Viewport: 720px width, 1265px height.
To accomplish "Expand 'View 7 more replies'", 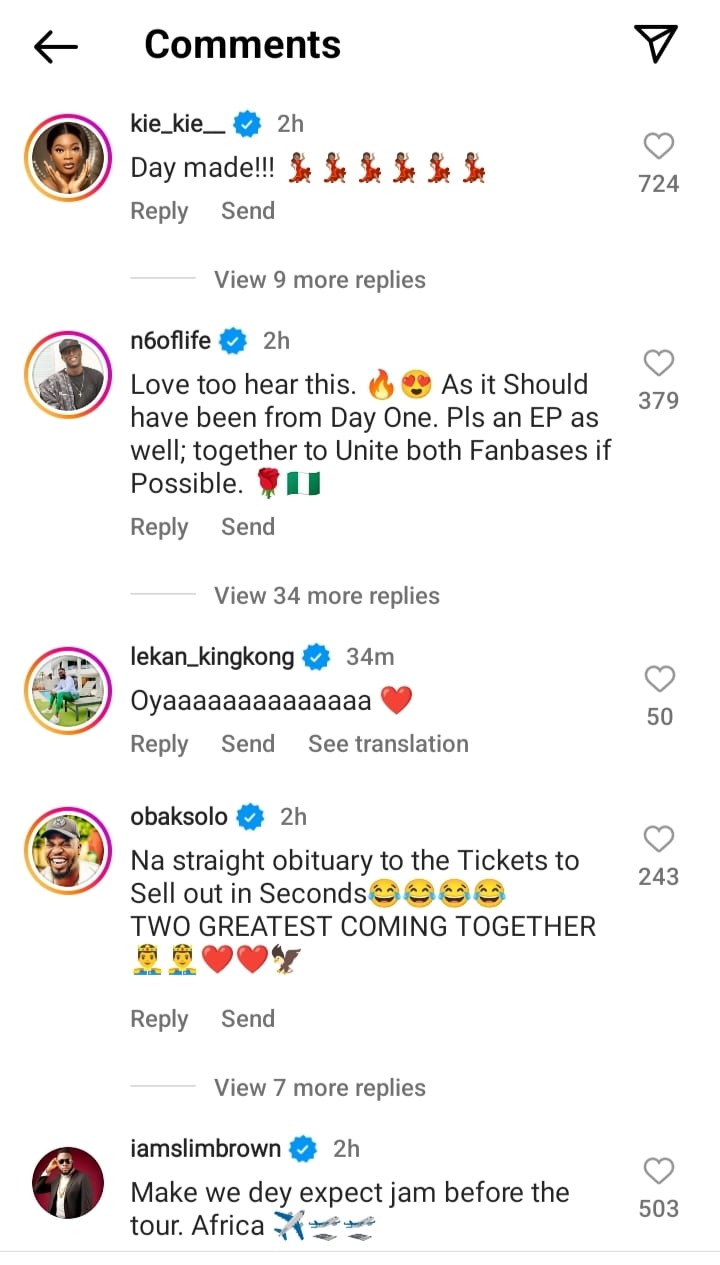I will tap(319, 1088).
